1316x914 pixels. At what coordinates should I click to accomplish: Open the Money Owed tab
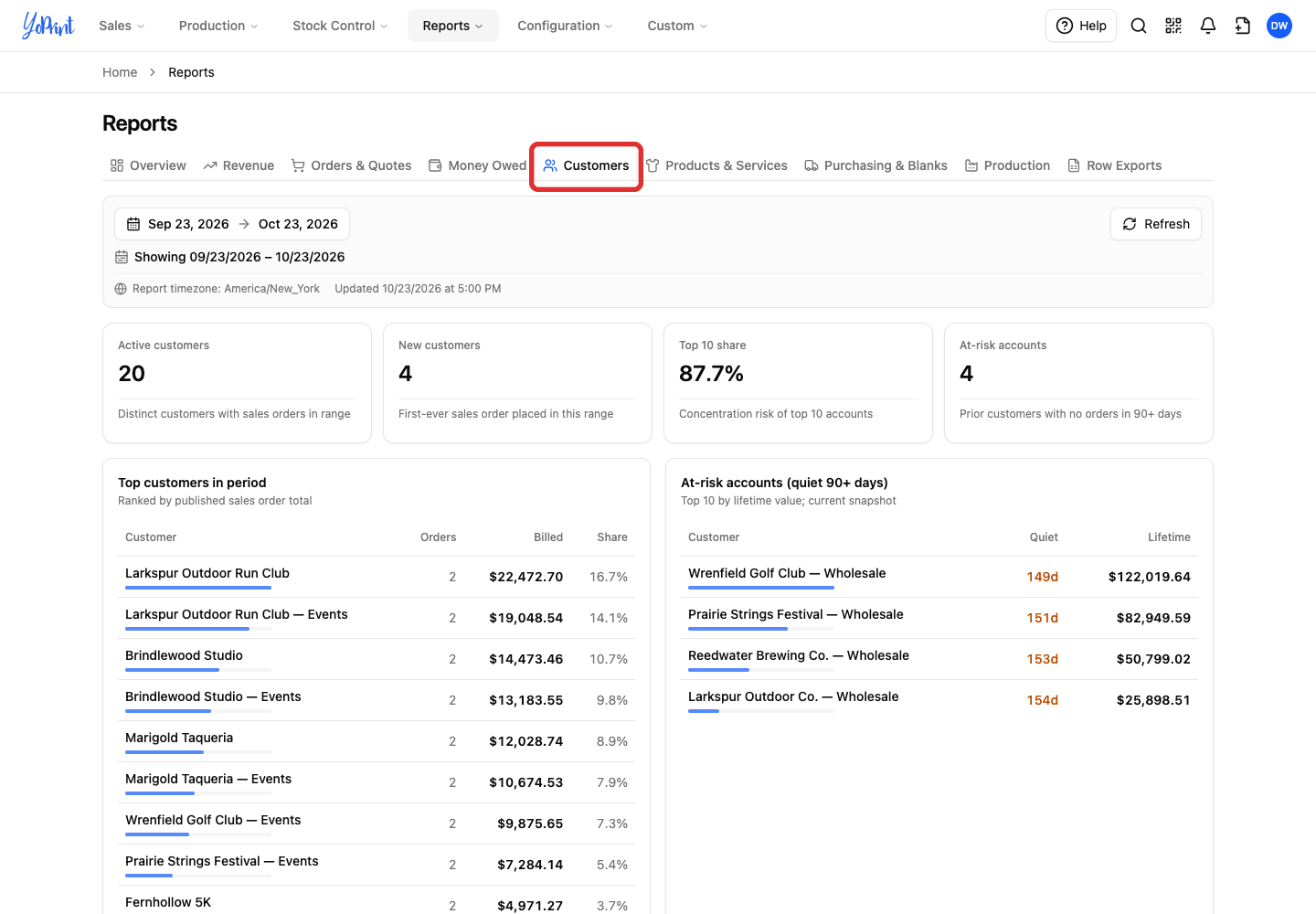pyautogui.click(x=477, y=165)
